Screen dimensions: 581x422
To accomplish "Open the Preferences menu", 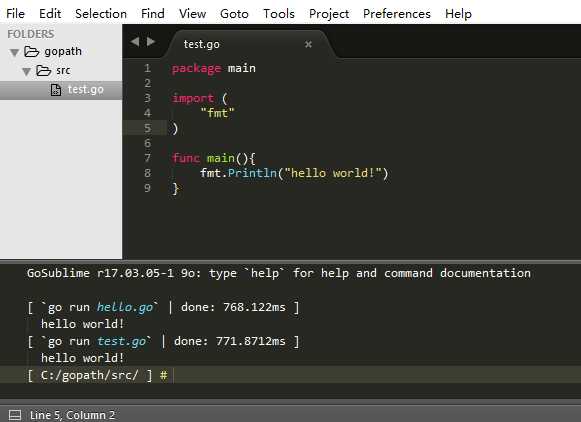I will pos(397,14).
